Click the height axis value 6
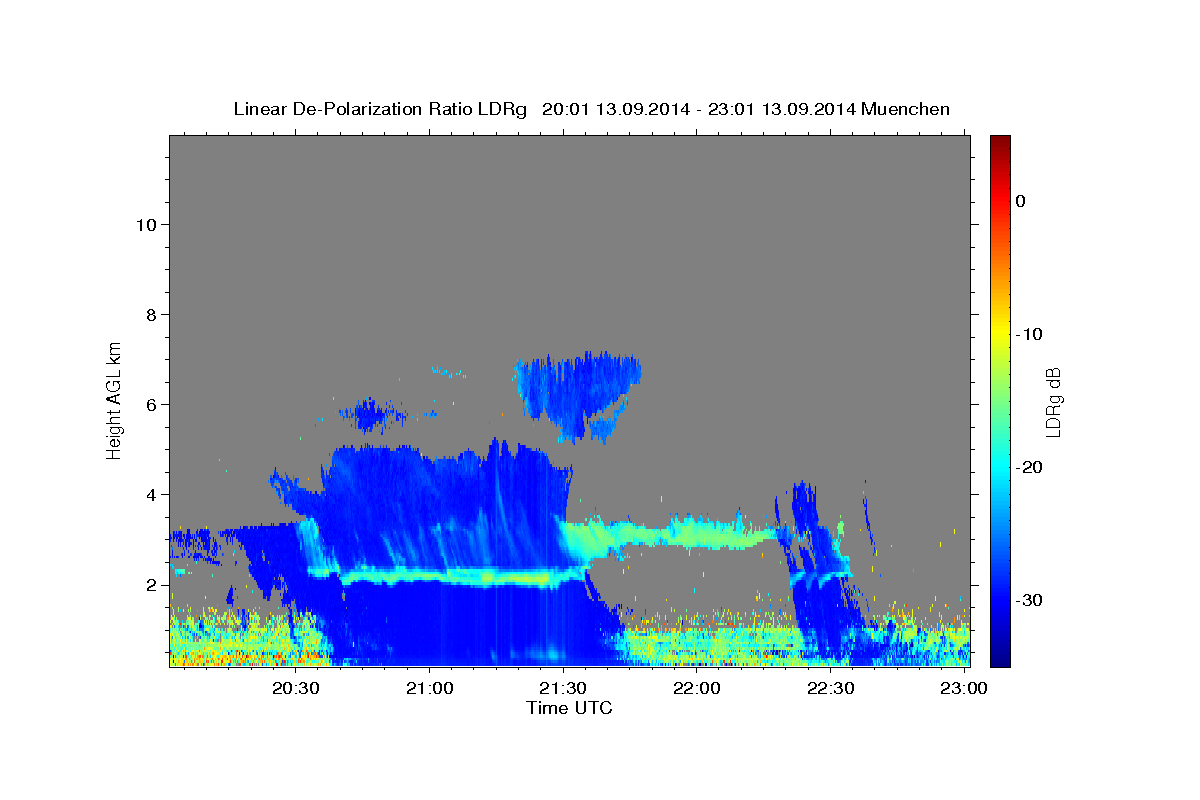The height and width of the screenshot is (800, 1200). (x=150, y=404)
